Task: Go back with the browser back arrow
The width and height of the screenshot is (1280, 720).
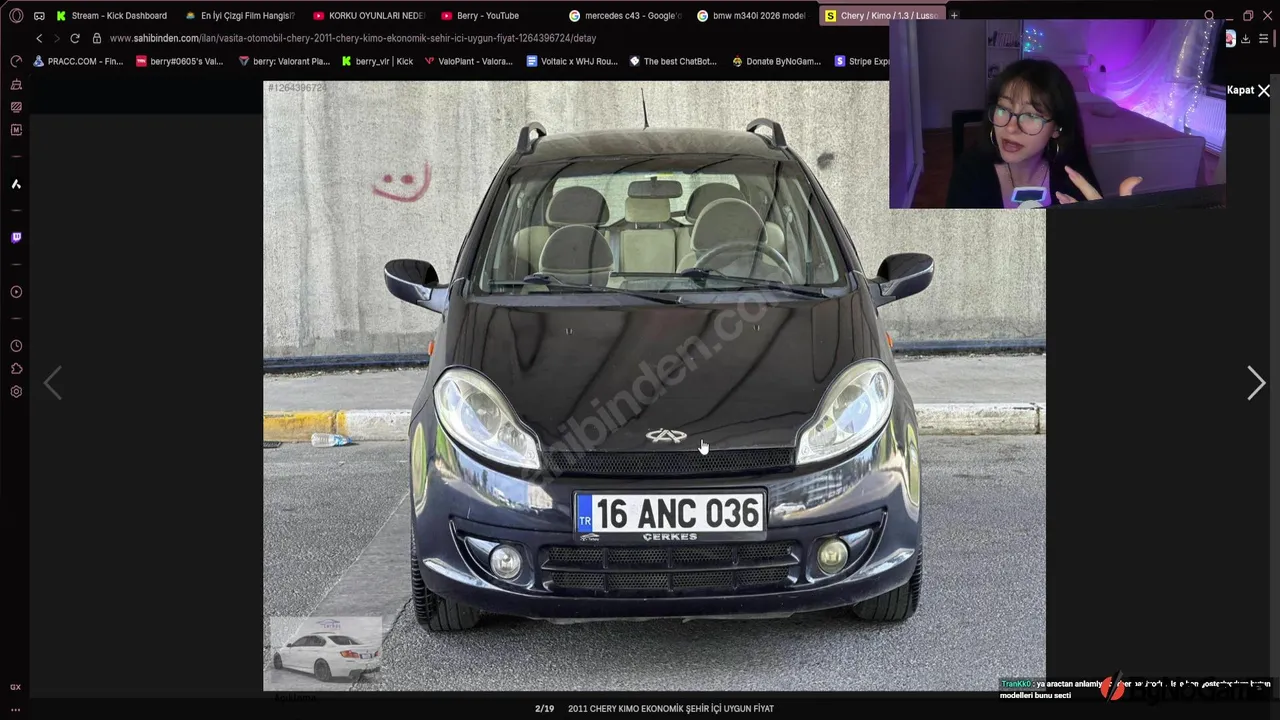Action: (x=39, y=38)
